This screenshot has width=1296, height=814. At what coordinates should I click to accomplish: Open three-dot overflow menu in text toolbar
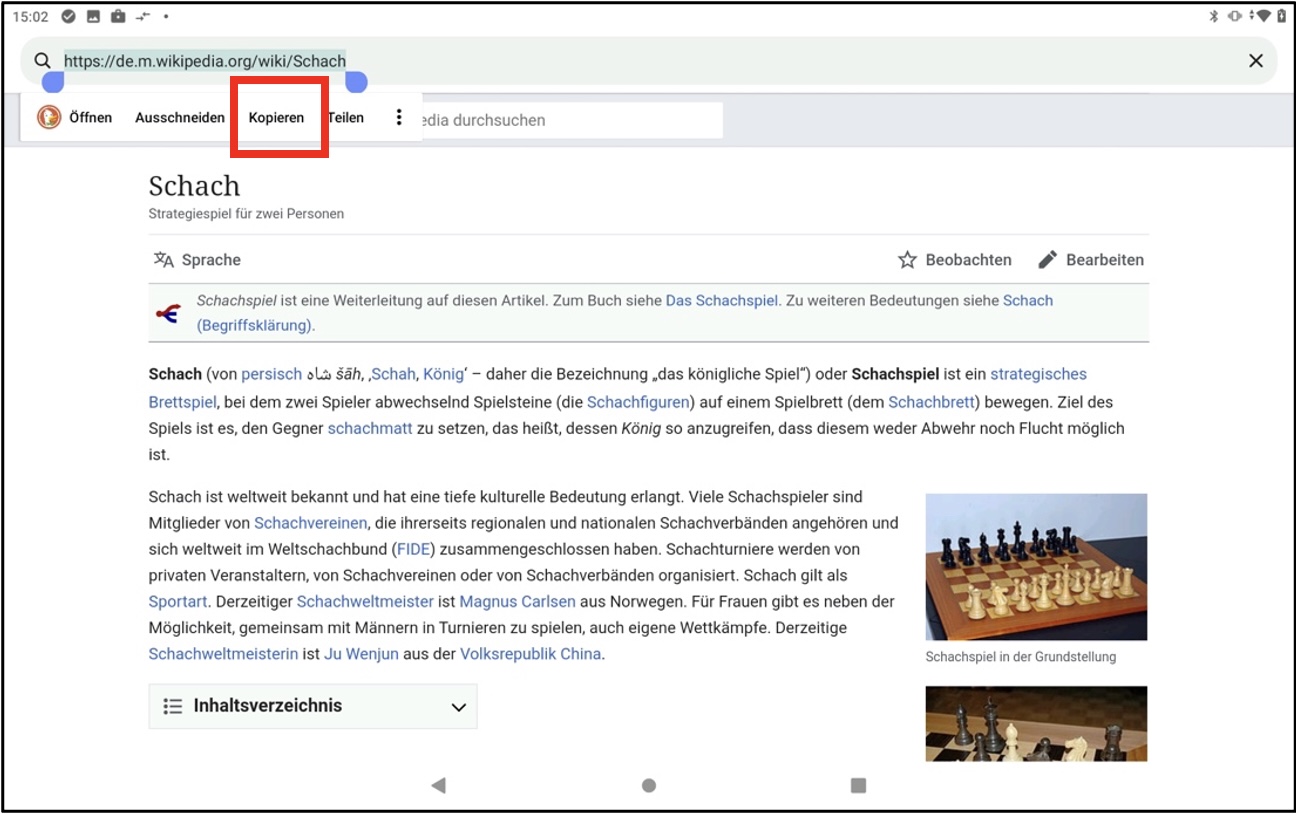(399, 118)
